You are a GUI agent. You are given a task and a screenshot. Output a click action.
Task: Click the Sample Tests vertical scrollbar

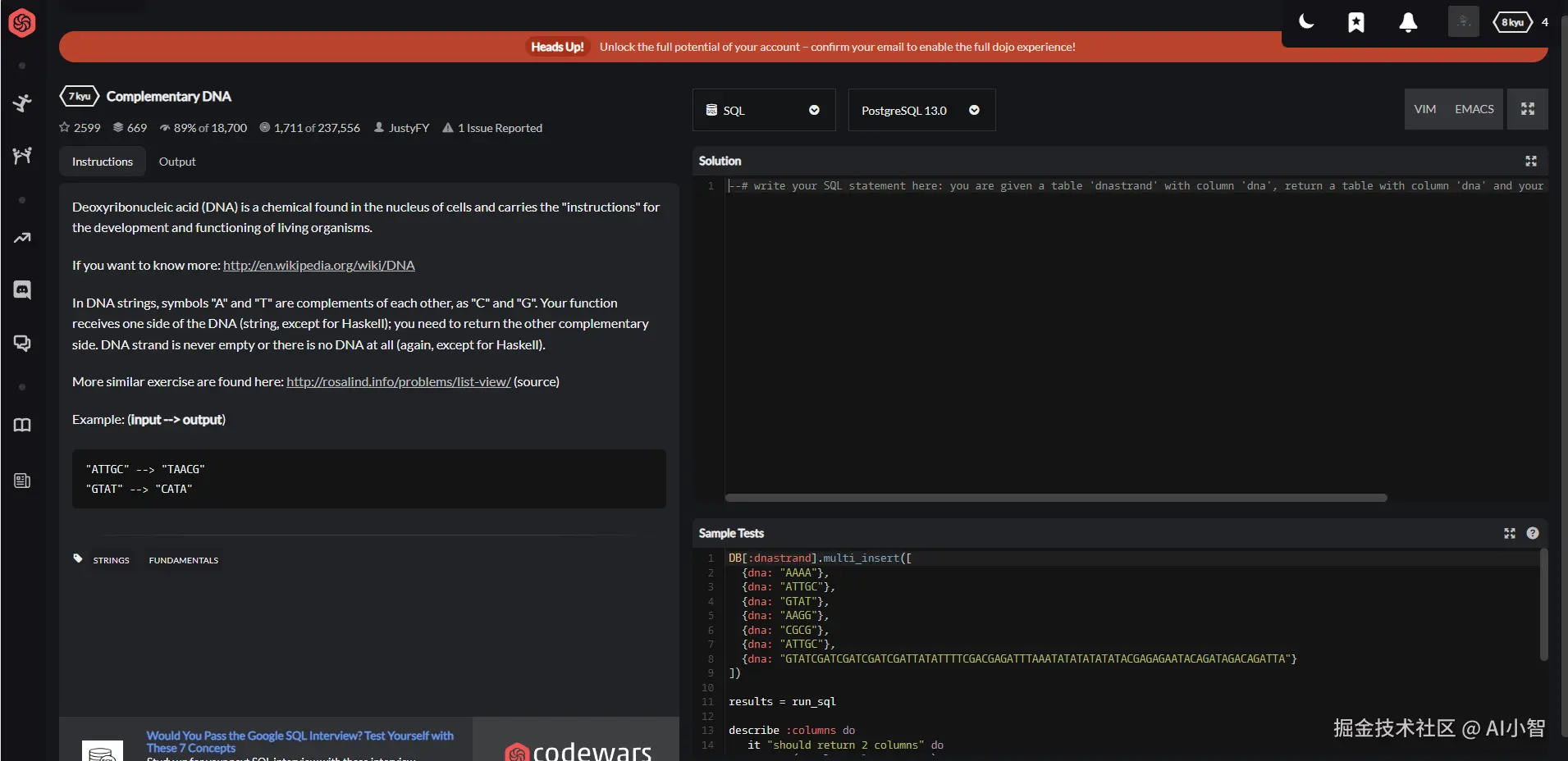point(1543,604)
